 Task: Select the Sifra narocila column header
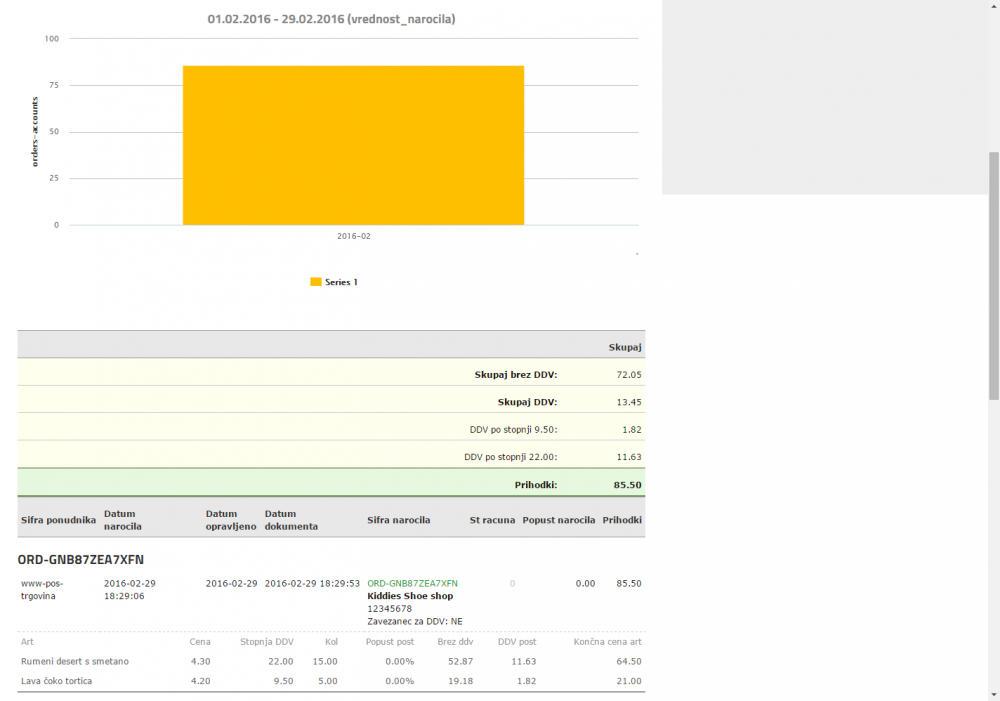click(399, 520)
